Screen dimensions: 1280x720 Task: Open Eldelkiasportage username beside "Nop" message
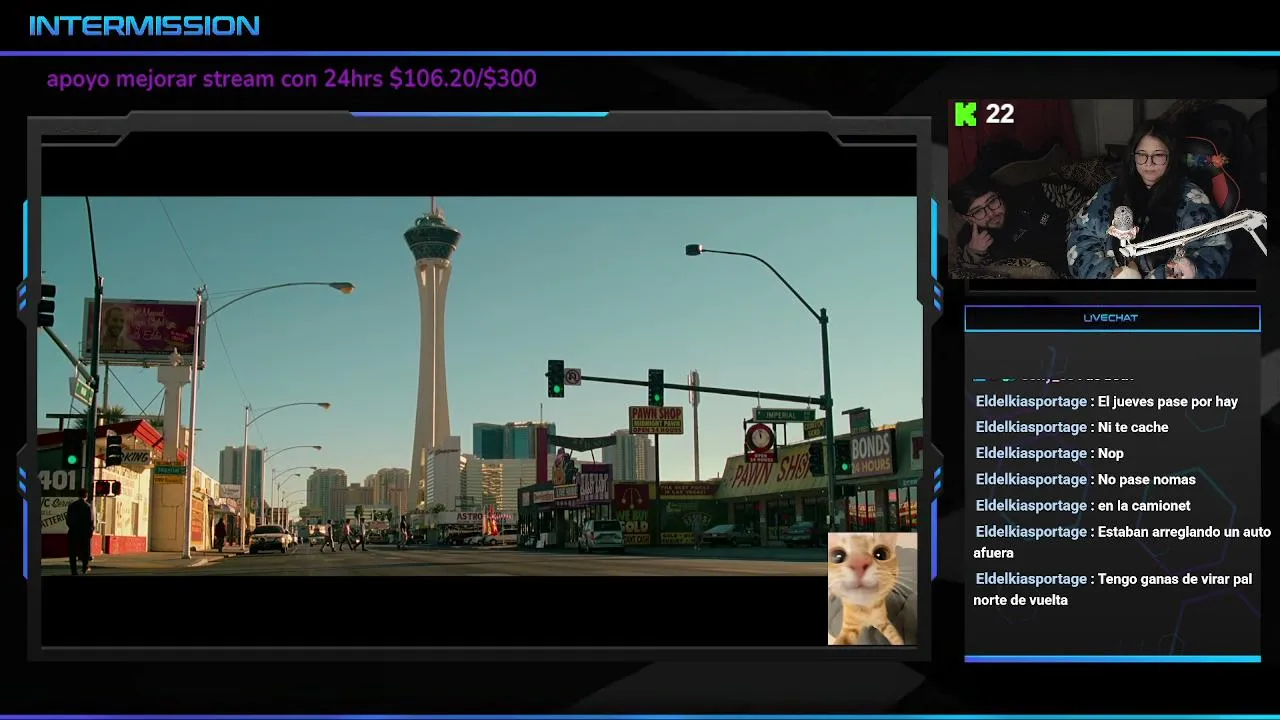1031,453
